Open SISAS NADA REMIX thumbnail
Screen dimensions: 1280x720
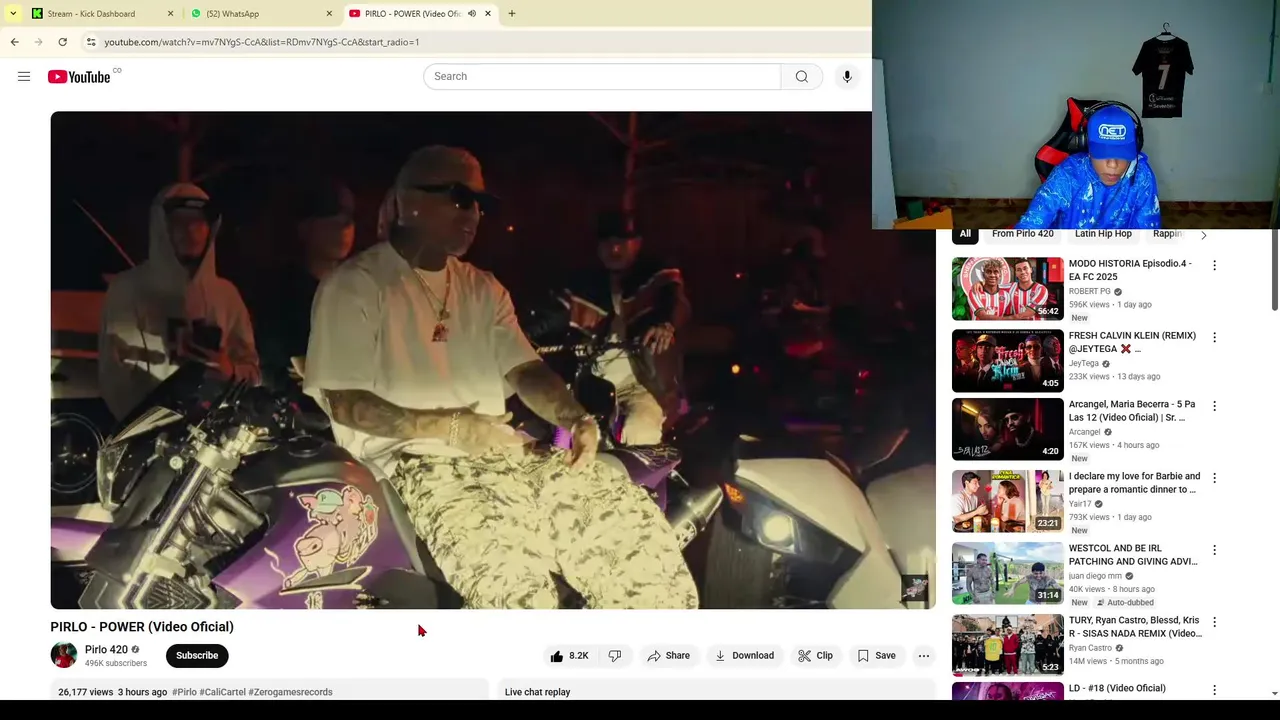pos(1007,646)
